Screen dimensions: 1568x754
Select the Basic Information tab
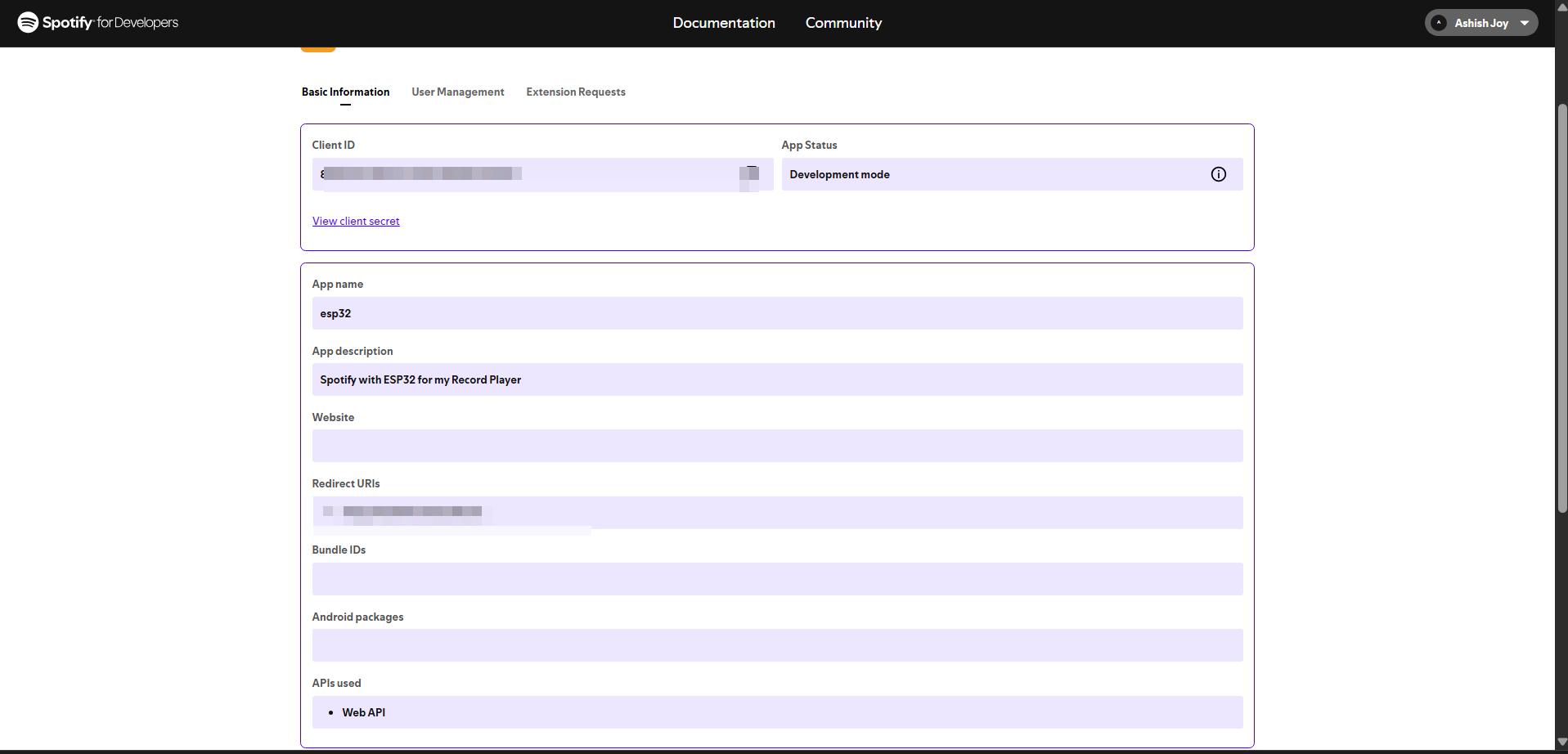tap(345, 92)
